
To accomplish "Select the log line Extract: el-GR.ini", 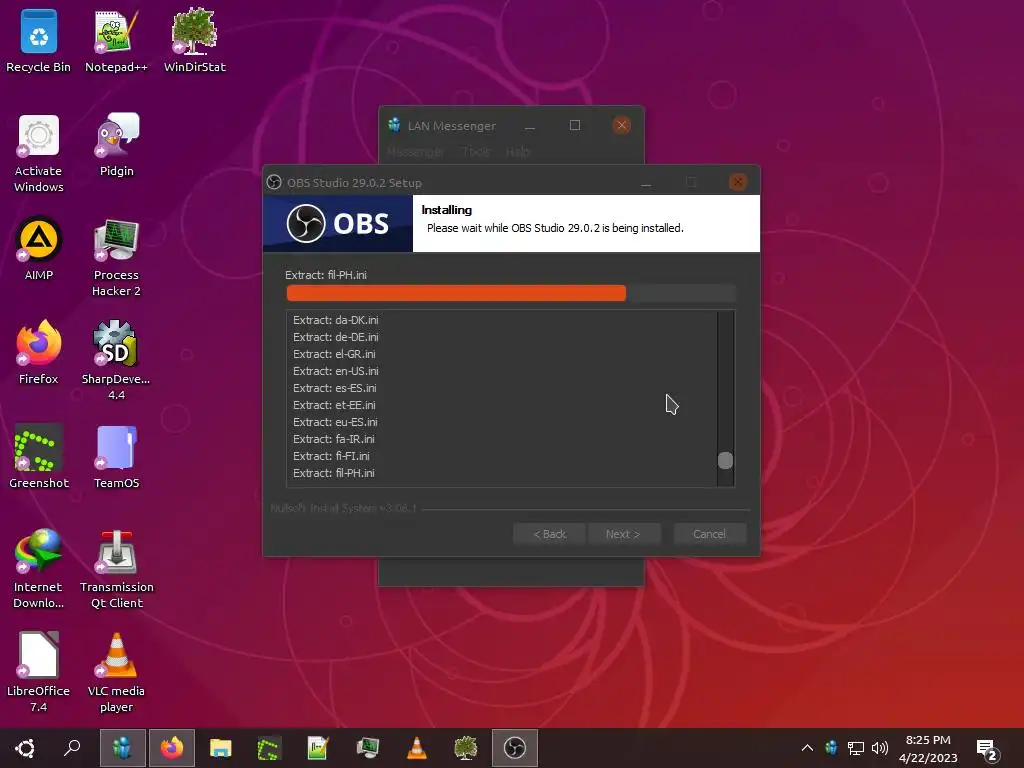I will [334, 354].
